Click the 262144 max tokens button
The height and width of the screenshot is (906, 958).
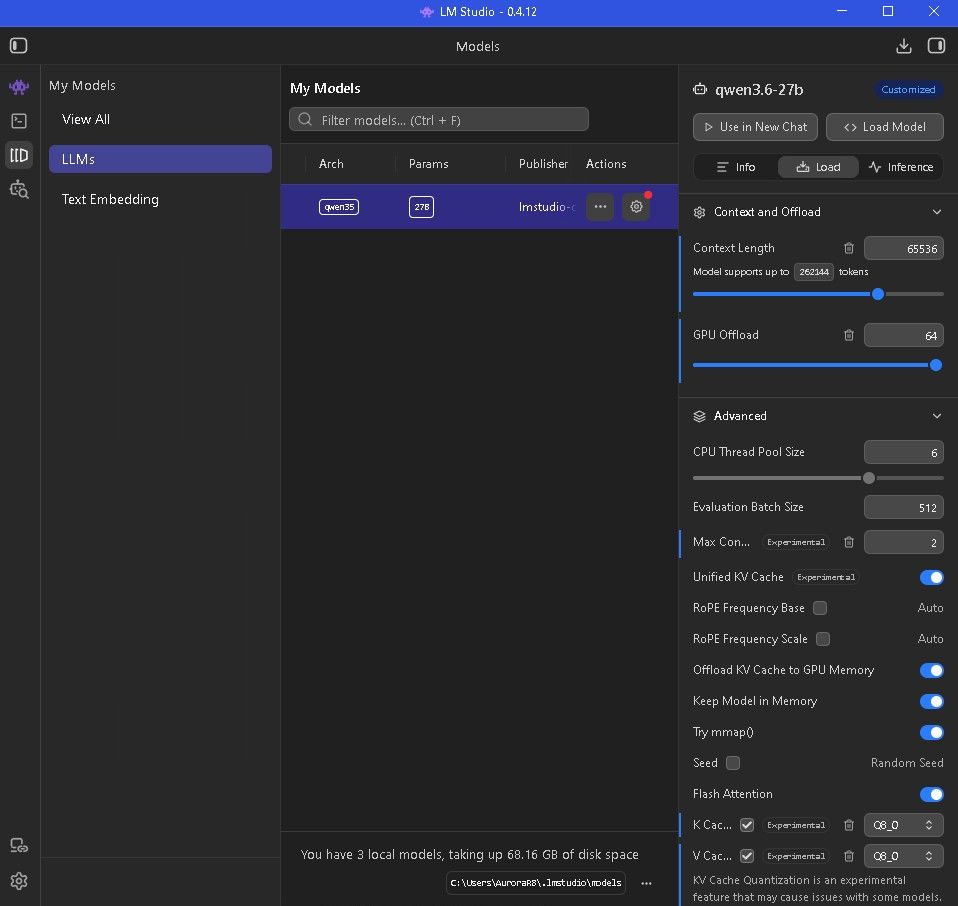[813, 272]
